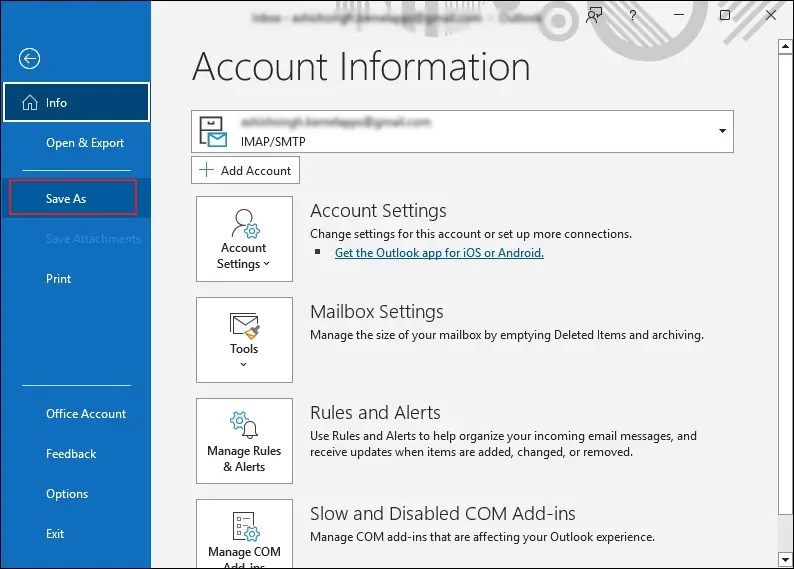Click the Account Settings person-gear icon
The width and height of the screenshot is (794, 569).
[x=245, y=223]
